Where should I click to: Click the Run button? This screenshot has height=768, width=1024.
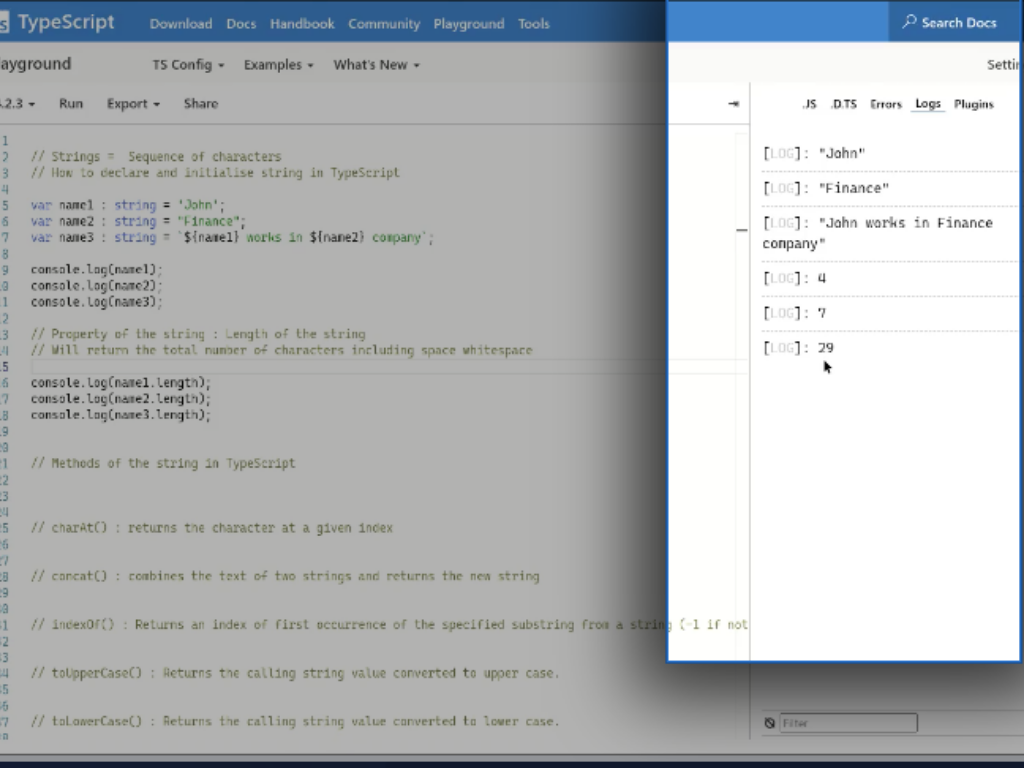pos(70,103)
